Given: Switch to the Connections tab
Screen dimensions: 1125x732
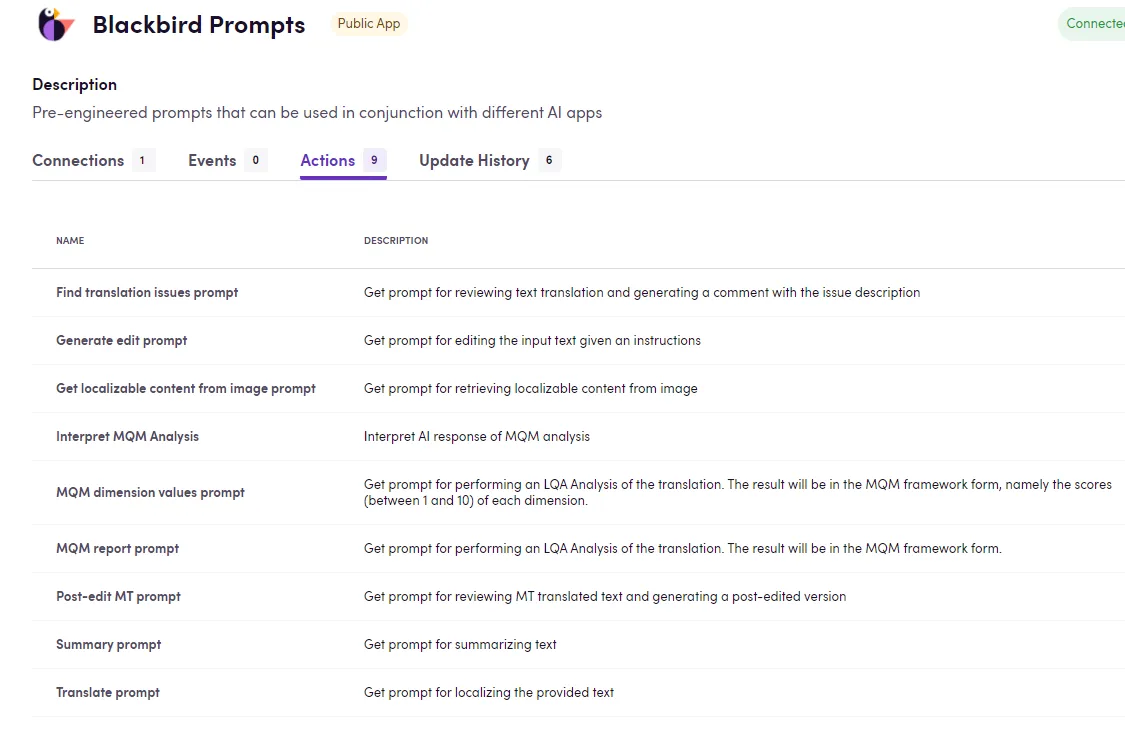Looking at the screenshot, I should (78, 160).
